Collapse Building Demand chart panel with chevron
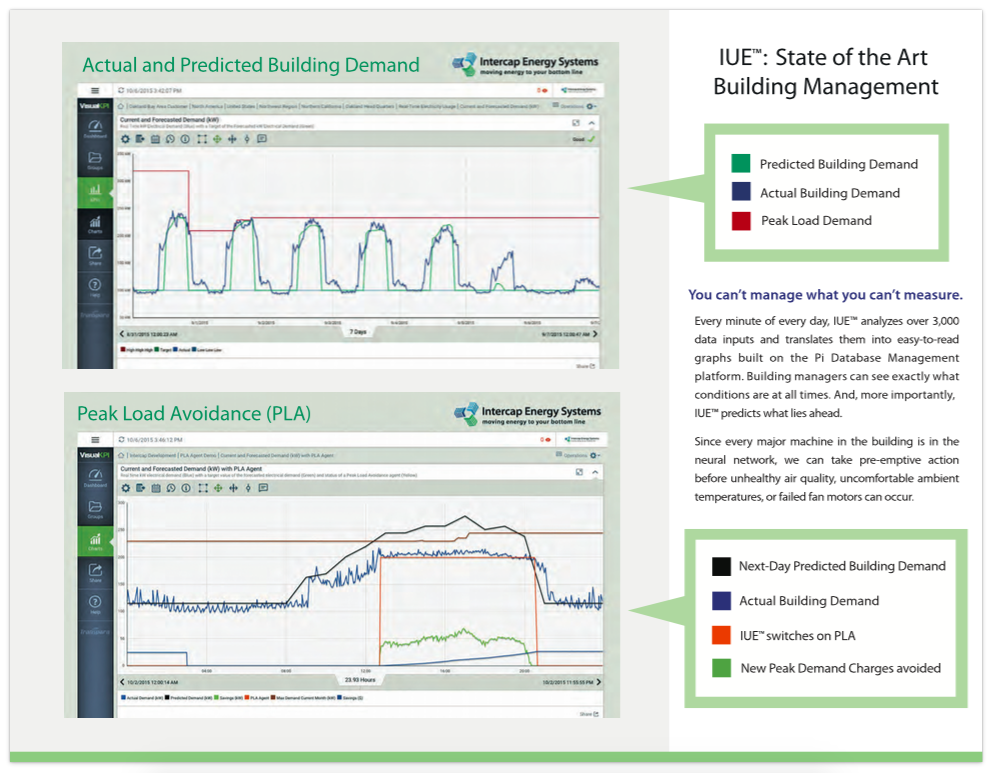 [x=591, y=123]
